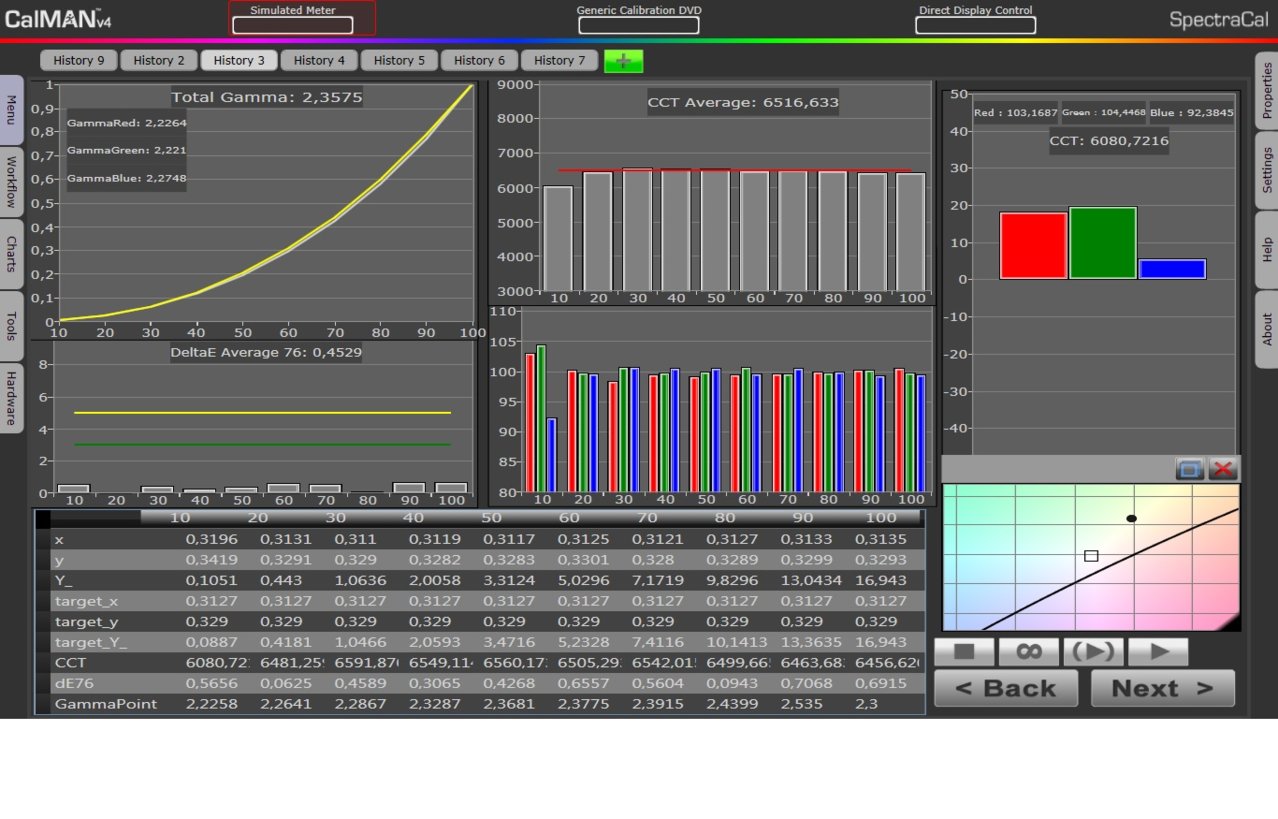Click the square target marker on the CIE chart

1091,556
